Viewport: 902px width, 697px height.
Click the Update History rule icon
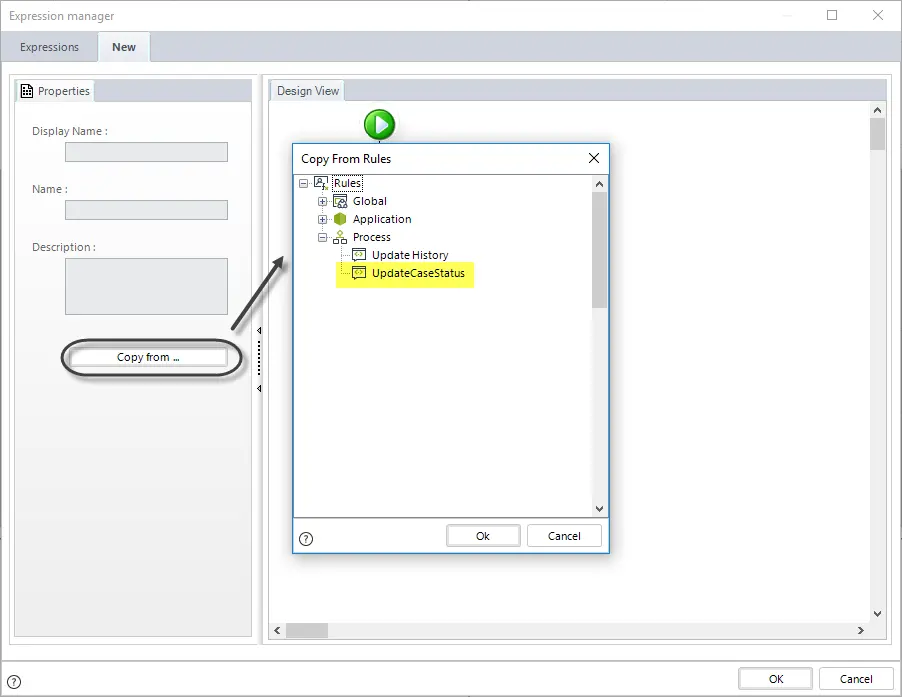[x=359, y=255]
